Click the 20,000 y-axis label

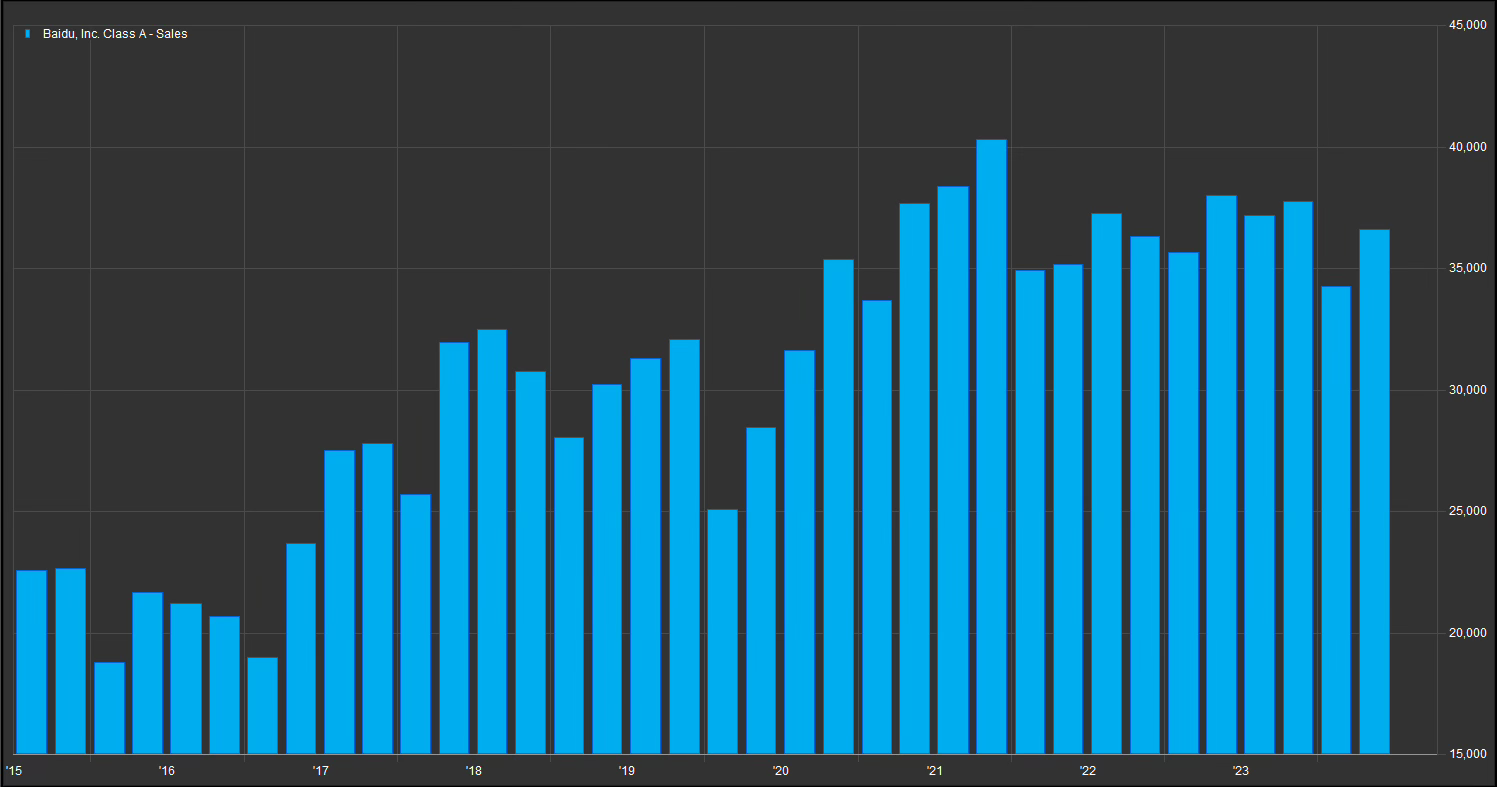point(1468,633)
